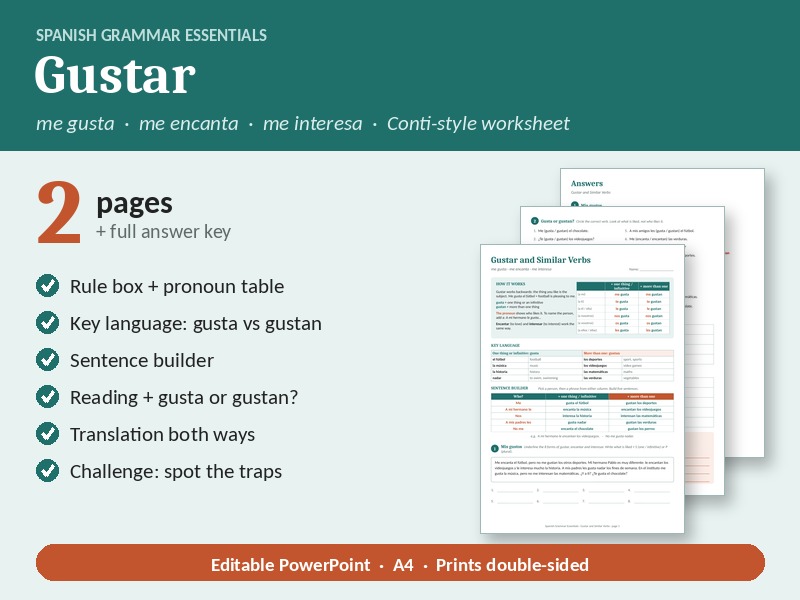This screenshot has width=800, height=600.
Task: Click the text 'Key language: gusta vs gustan'
Action: point(195,323)
